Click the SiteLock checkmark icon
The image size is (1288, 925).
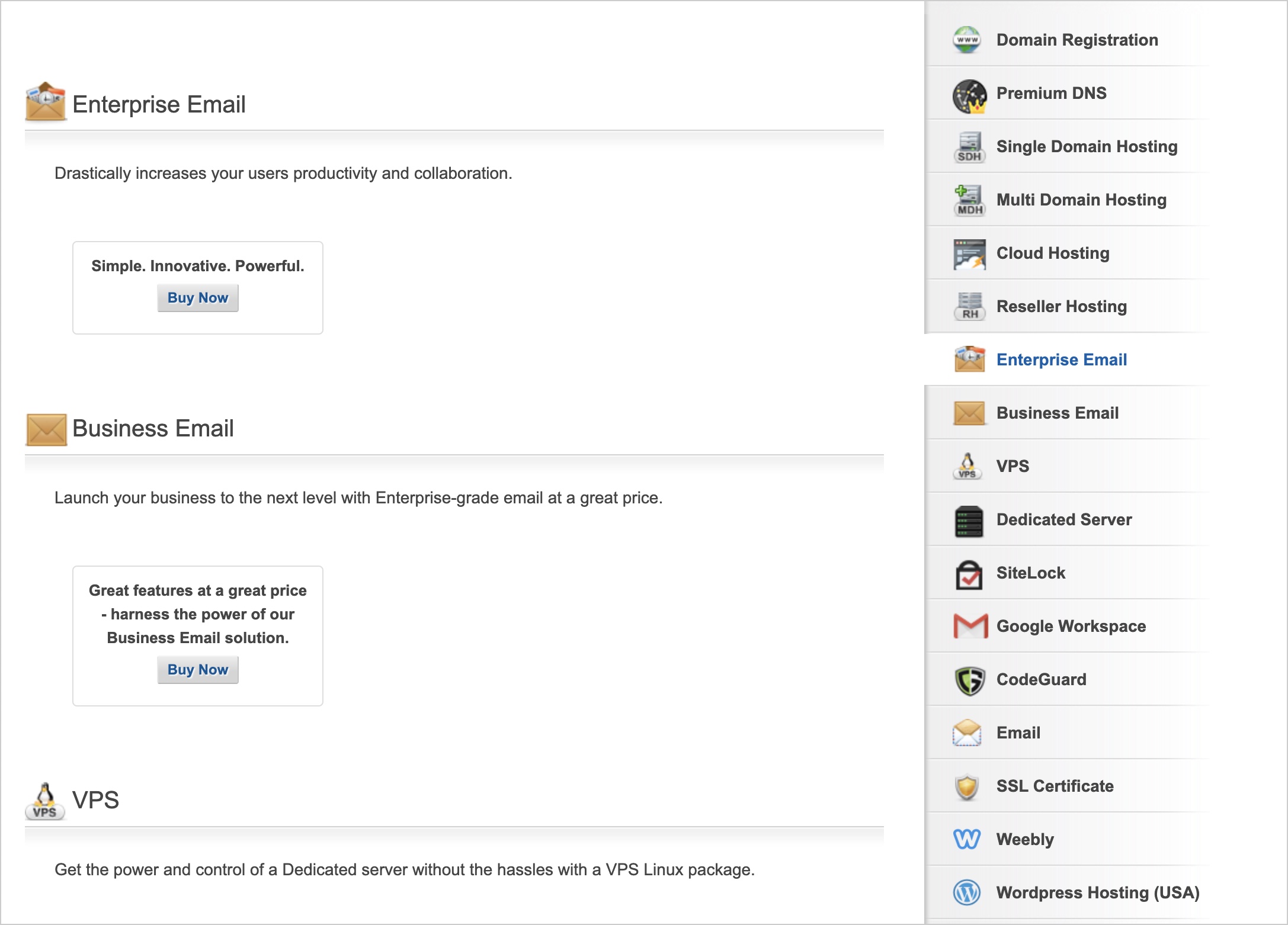point(969,574)
